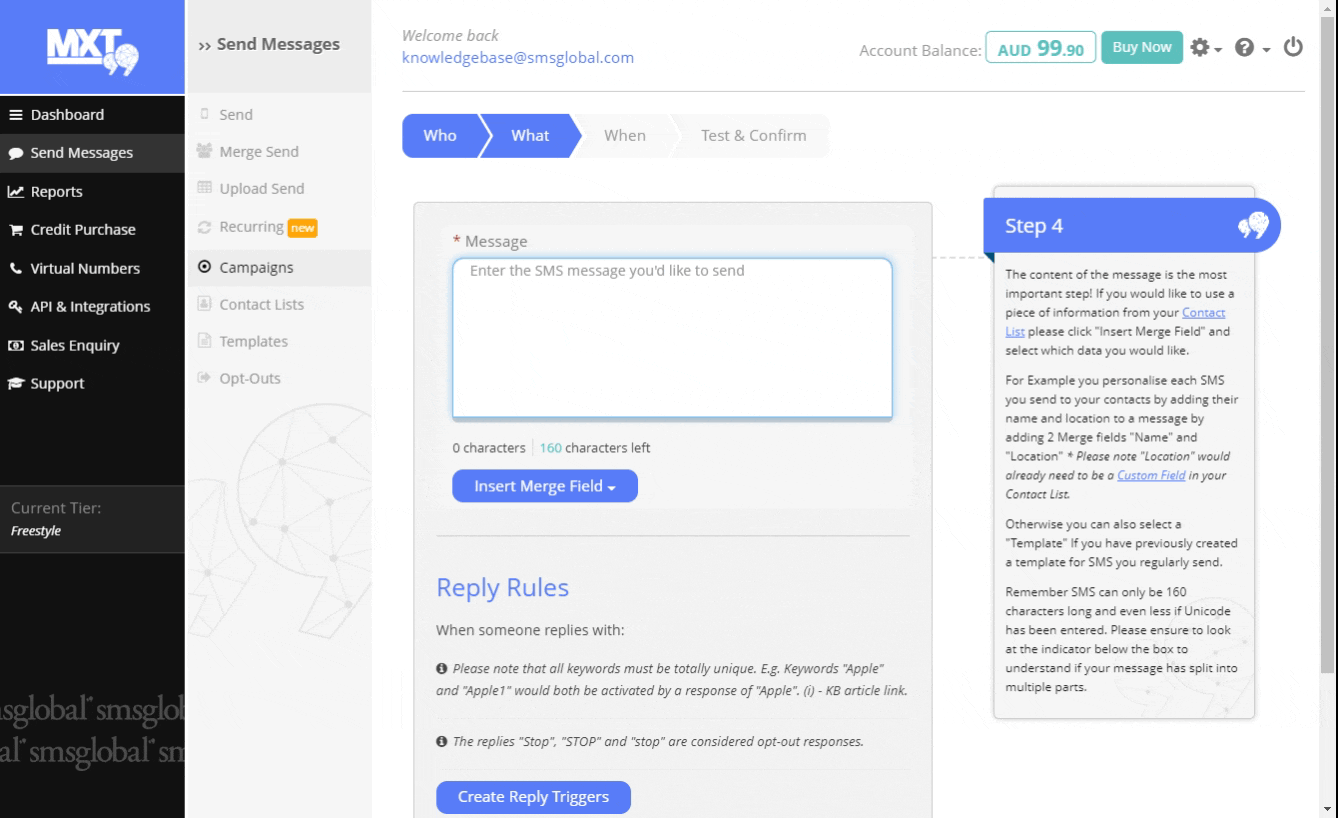Click the power logout icon
The width and height of the screenshot is (1338, 818).
click(x=1293, y=47)
